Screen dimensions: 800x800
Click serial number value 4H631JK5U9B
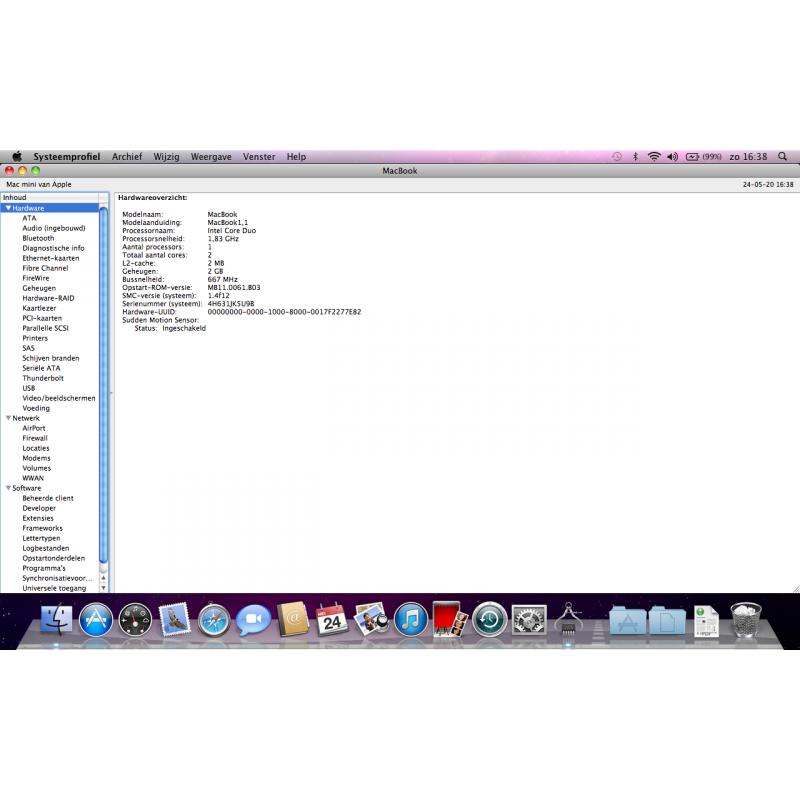point(231,304)
